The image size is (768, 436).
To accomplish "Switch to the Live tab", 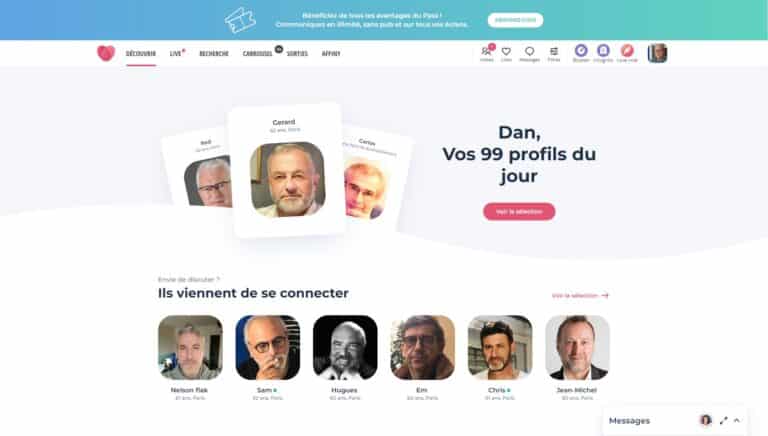I will coord(176,53).
